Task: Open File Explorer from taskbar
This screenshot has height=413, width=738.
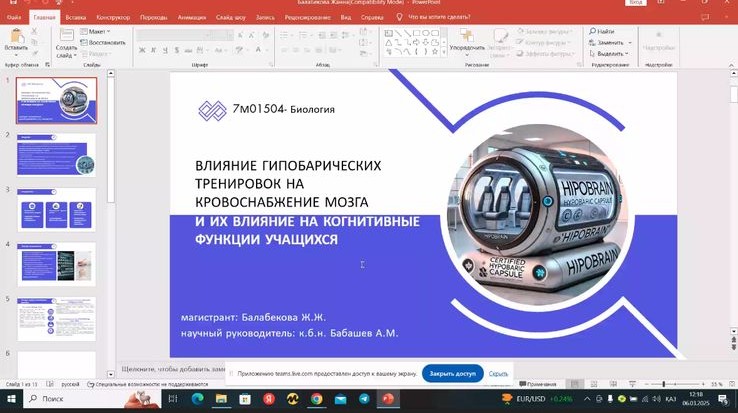Action: click(x=221, y=399)
